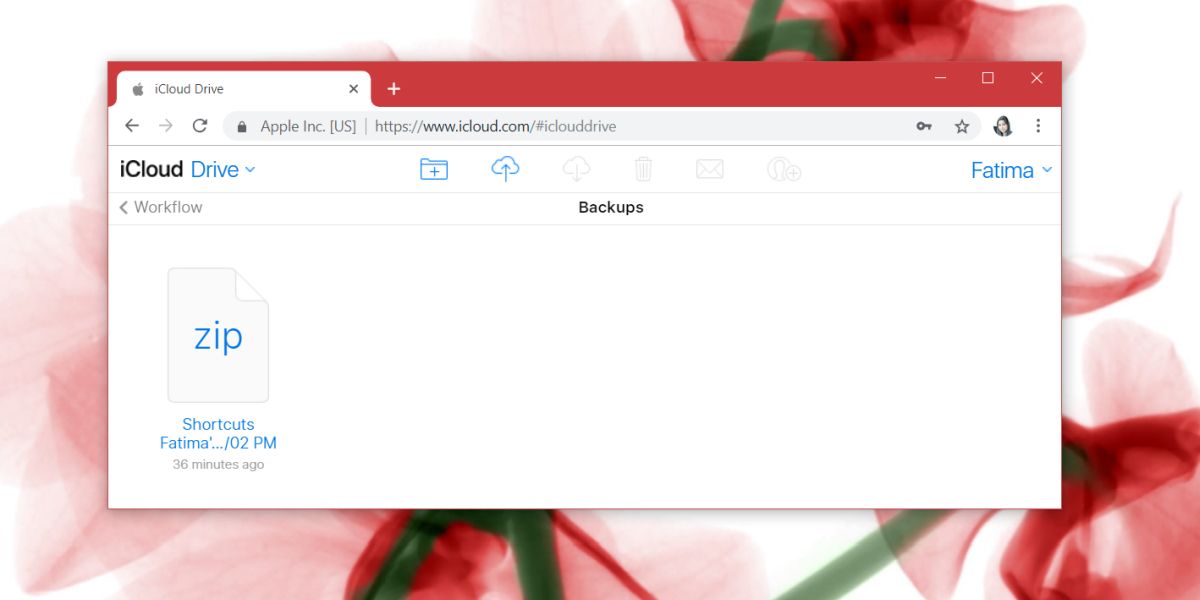Maximize the Chrome window
The image size is (1200, 600).
988,78
